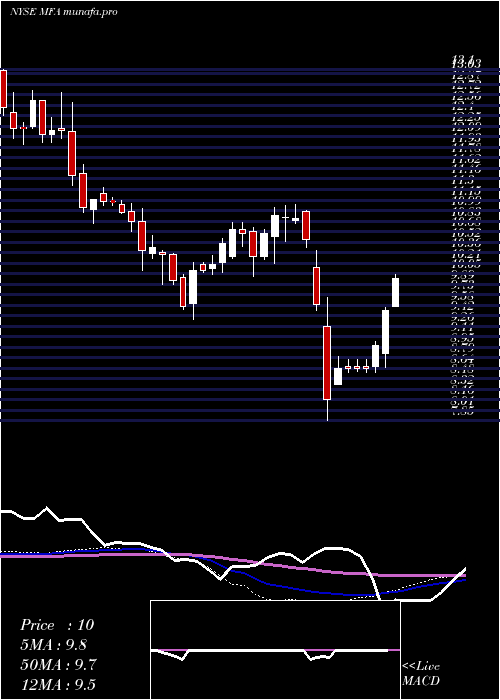Click the last white candlestick on the right
The image size is (500, 700).
396,291
